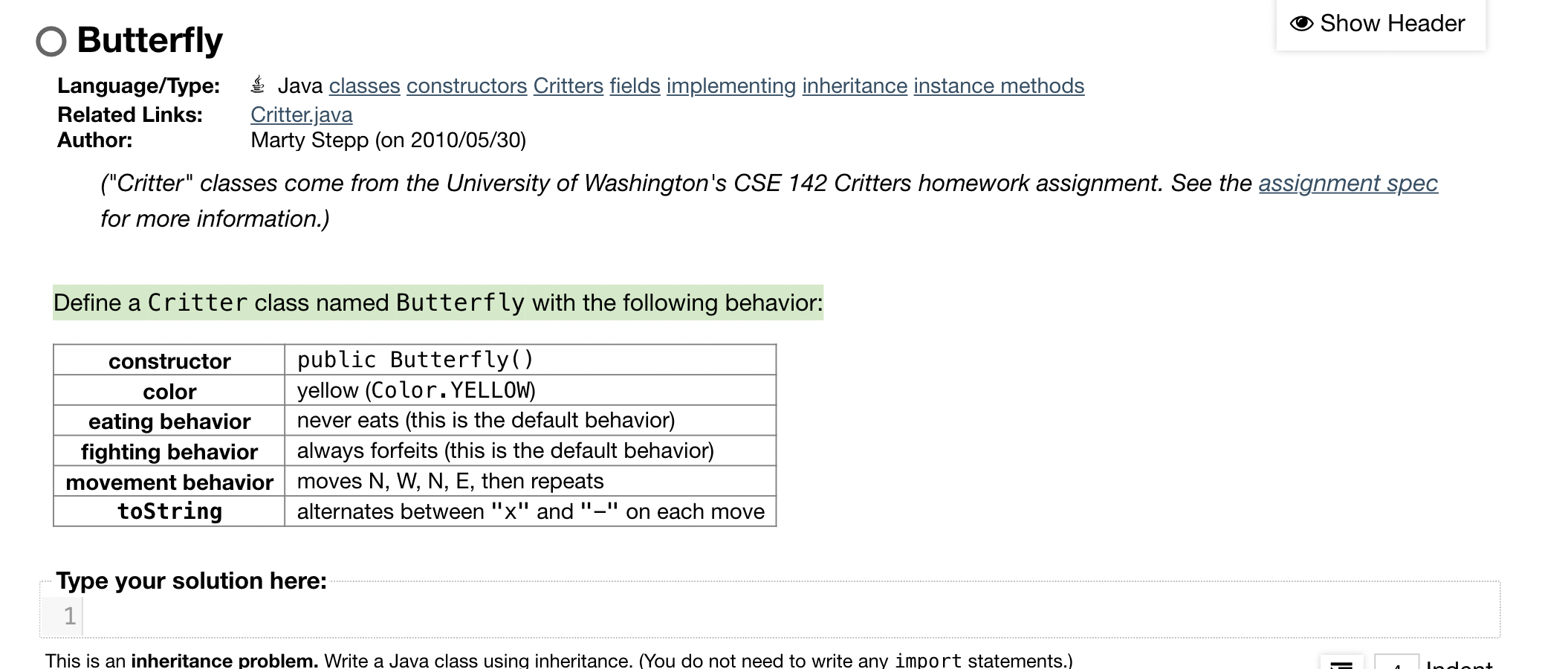Open the assignment spec link
This screenshot has width=1568, height=669.
(1347, 183)
